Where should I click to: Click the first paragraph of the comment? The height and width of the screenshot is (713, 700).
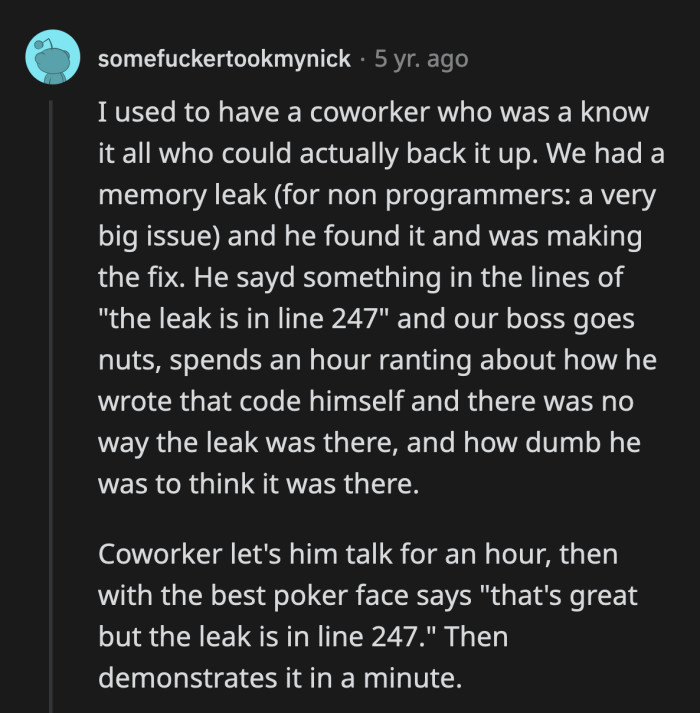(380, 298)
